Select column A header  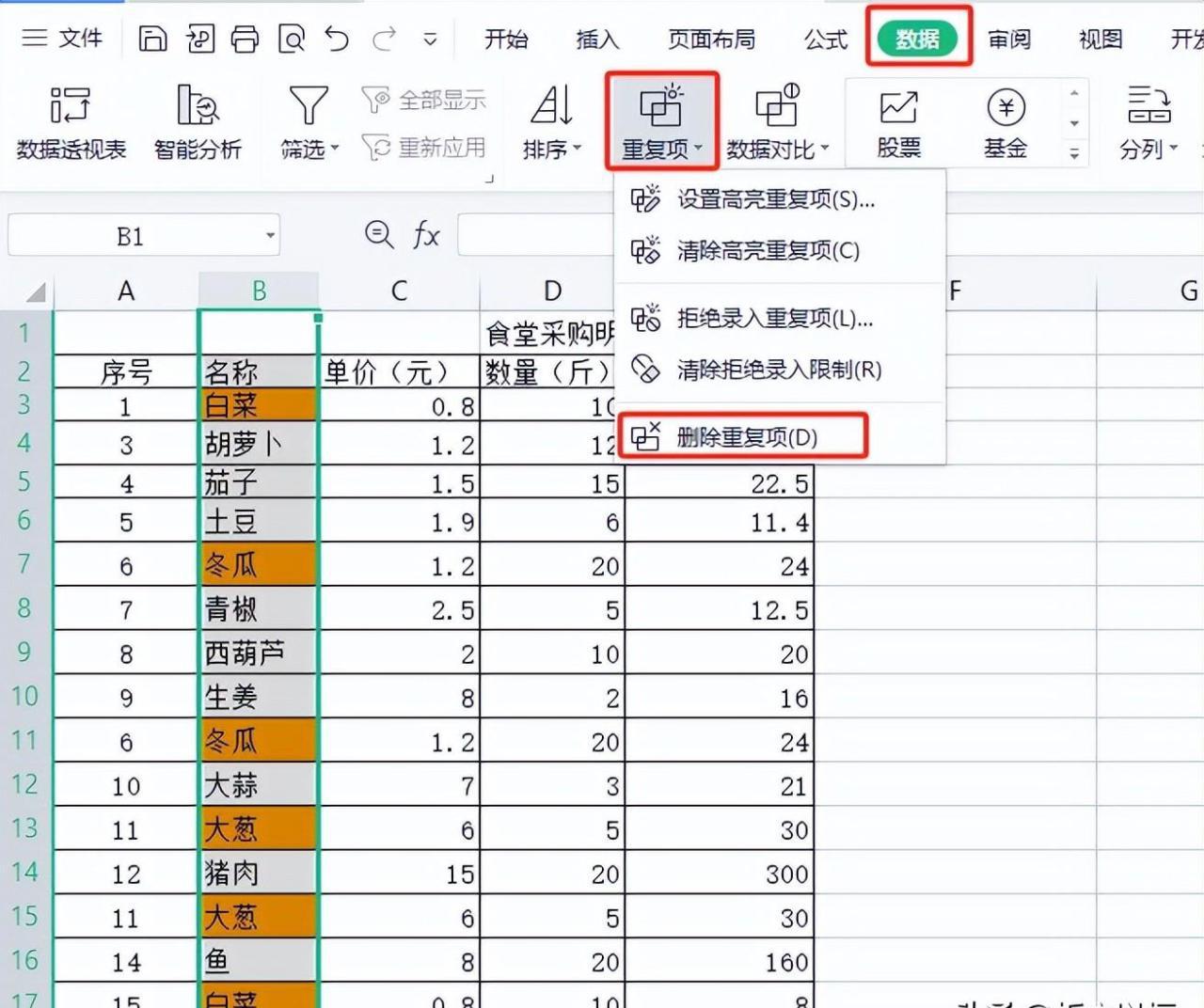(125, 291)
